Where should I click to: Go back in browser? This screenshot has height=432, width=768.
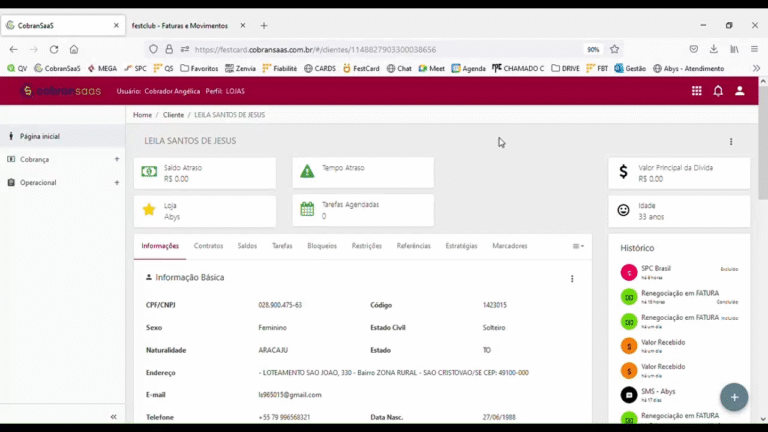coord(13,49)
